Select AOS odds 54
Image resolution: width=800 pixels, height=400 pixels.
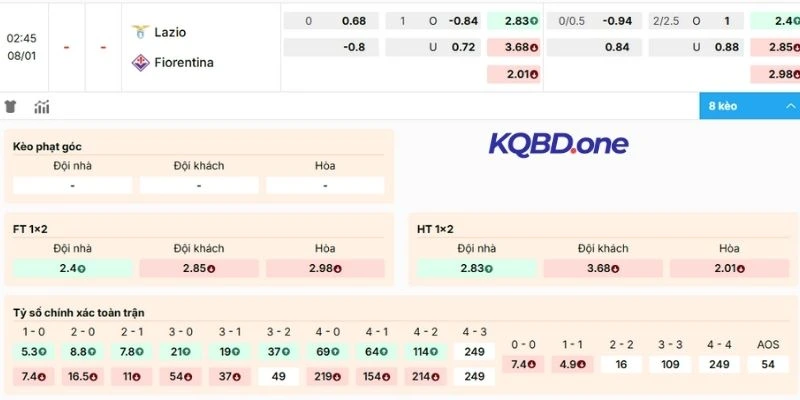pyautogui.click(x=768, y=364)
